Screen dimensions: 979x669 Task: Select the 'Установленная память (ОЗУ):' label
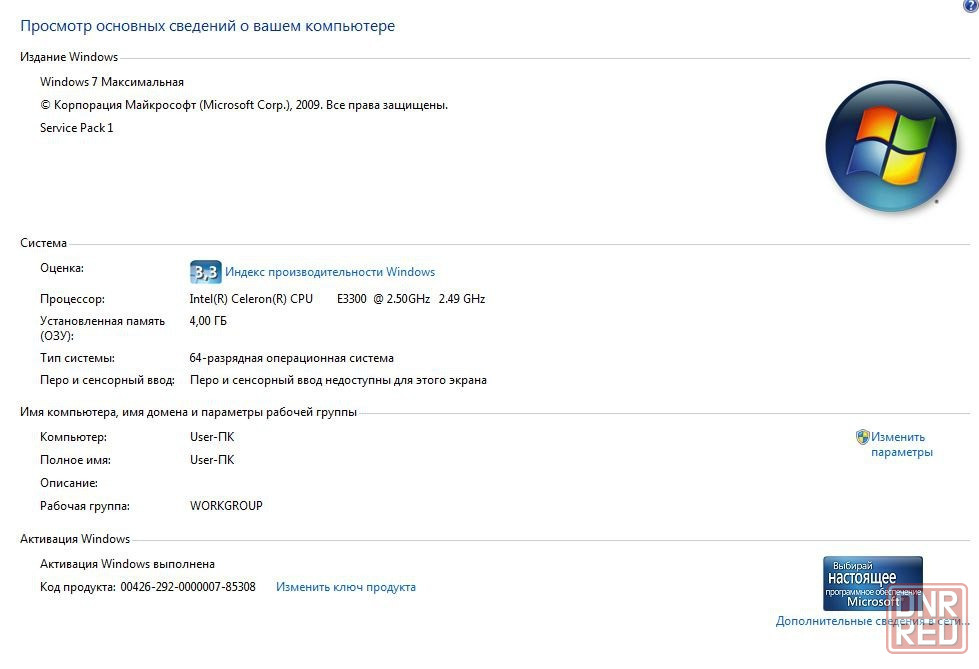click(x=102, y=329)
